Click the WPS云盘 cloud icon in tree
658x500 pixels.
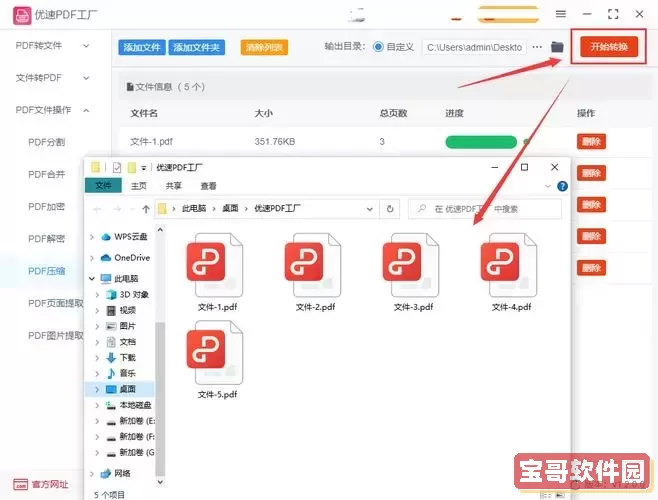click(106, 237)
